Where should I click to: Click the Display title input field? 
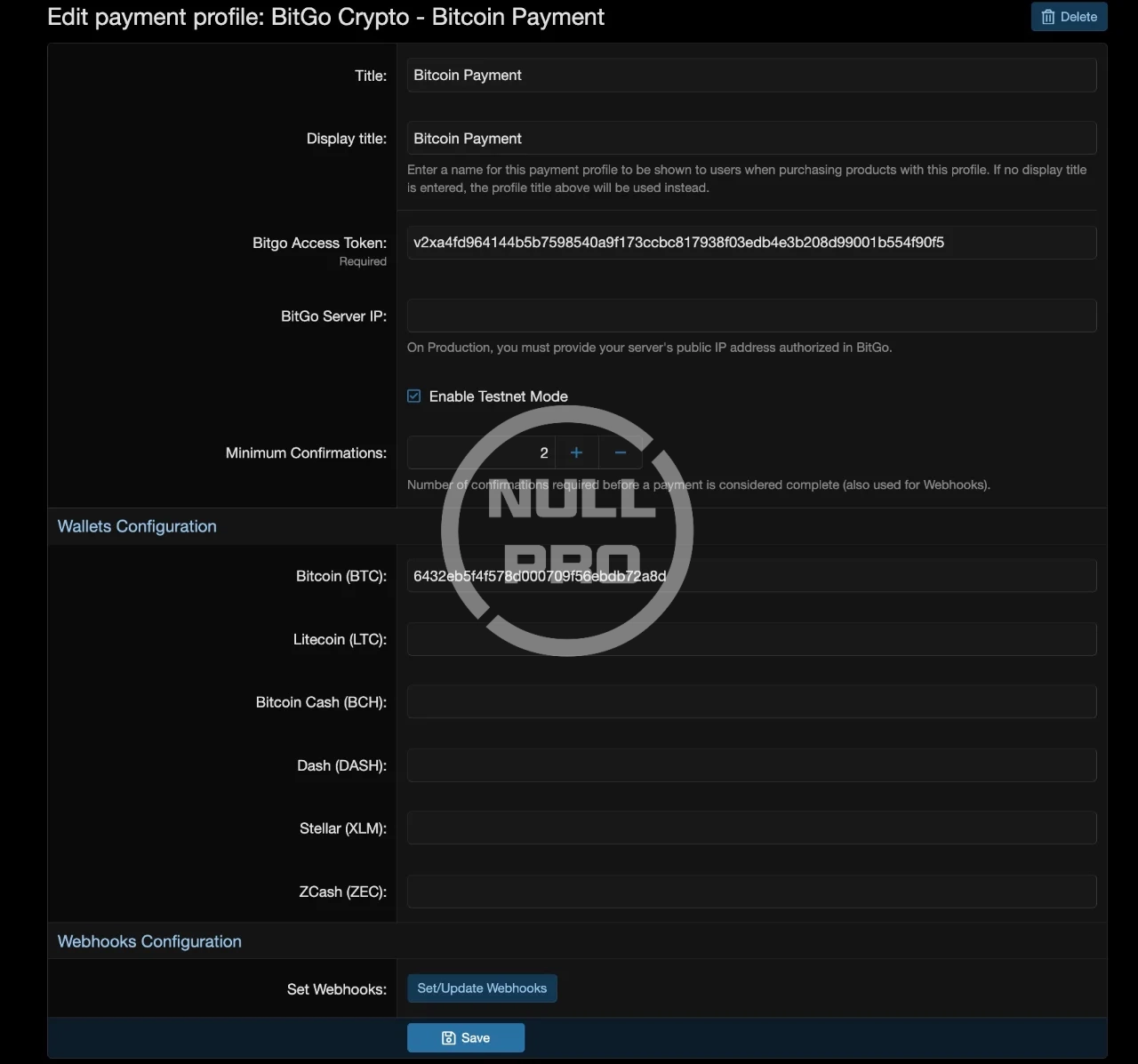[751, 139]
